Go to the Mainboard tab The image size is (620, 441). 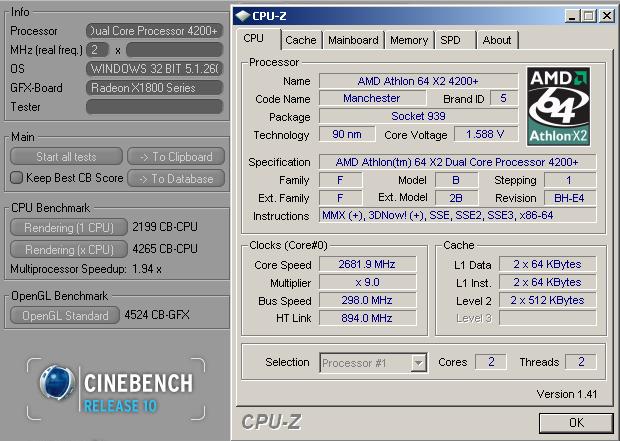[x=353, y=40]
